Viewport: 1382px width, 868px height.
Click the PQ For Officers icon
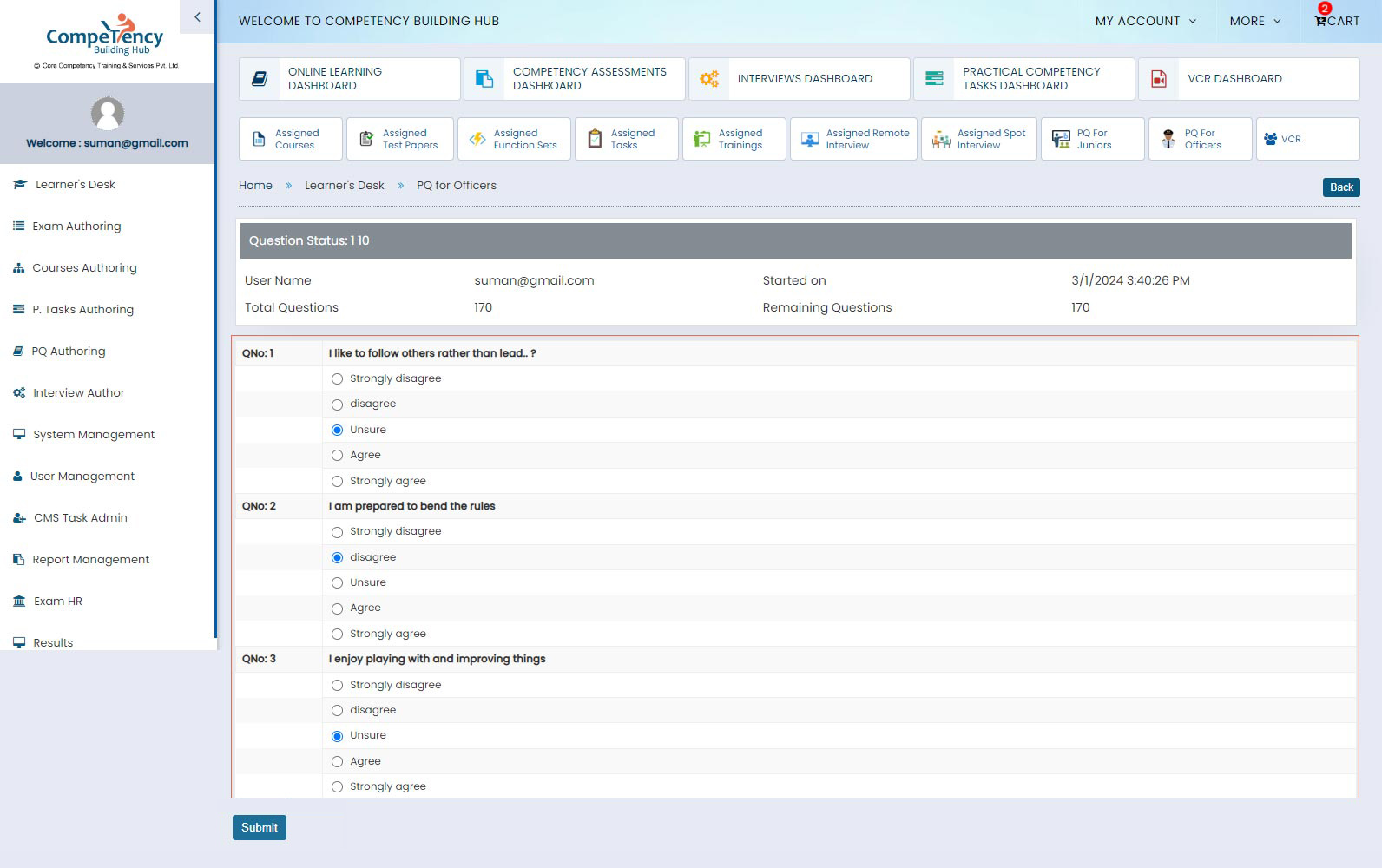pos(1168,139)
